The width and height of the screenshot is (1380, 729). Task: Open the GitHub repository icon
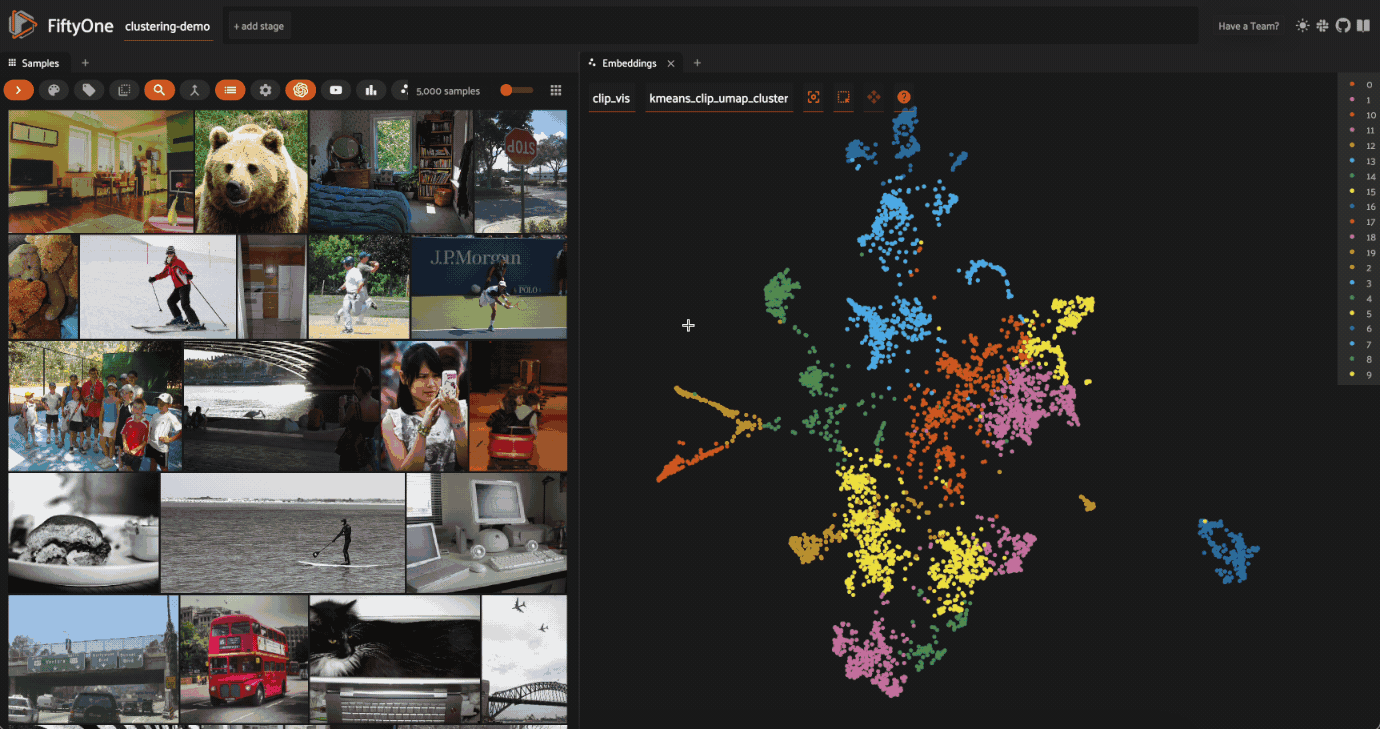(1342, 26)
